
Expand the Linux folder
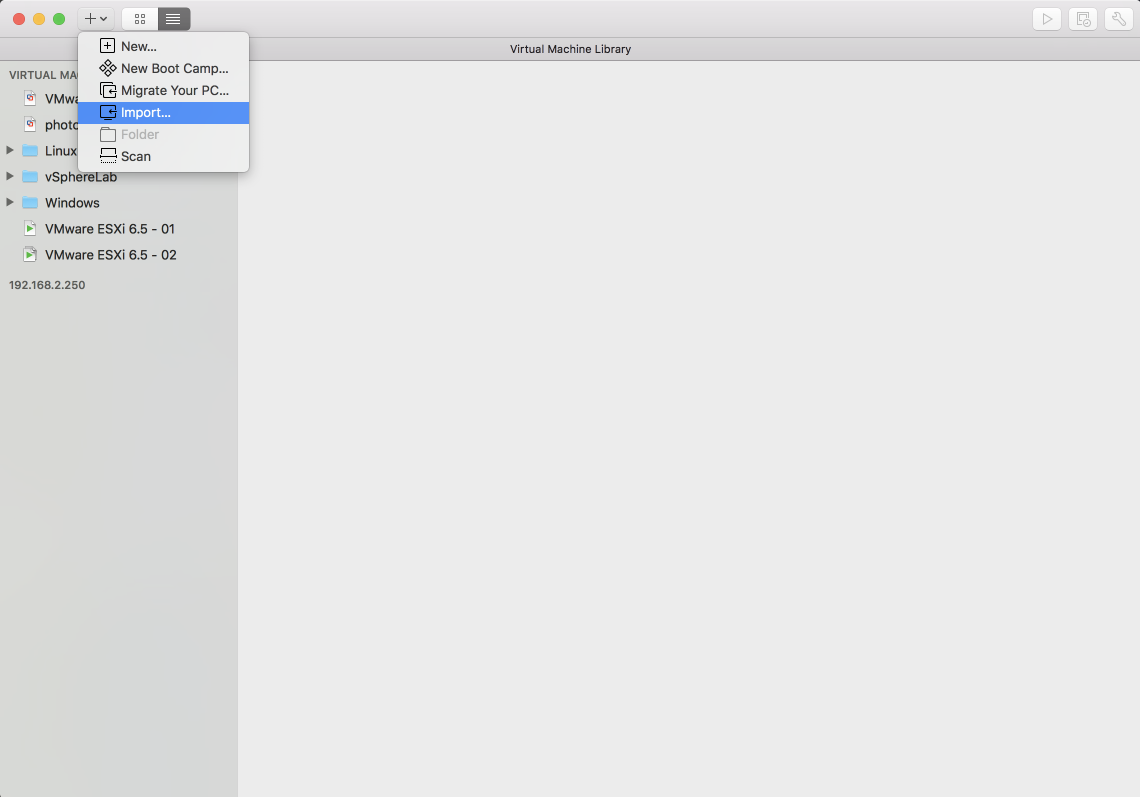click(x=10, y=150)
